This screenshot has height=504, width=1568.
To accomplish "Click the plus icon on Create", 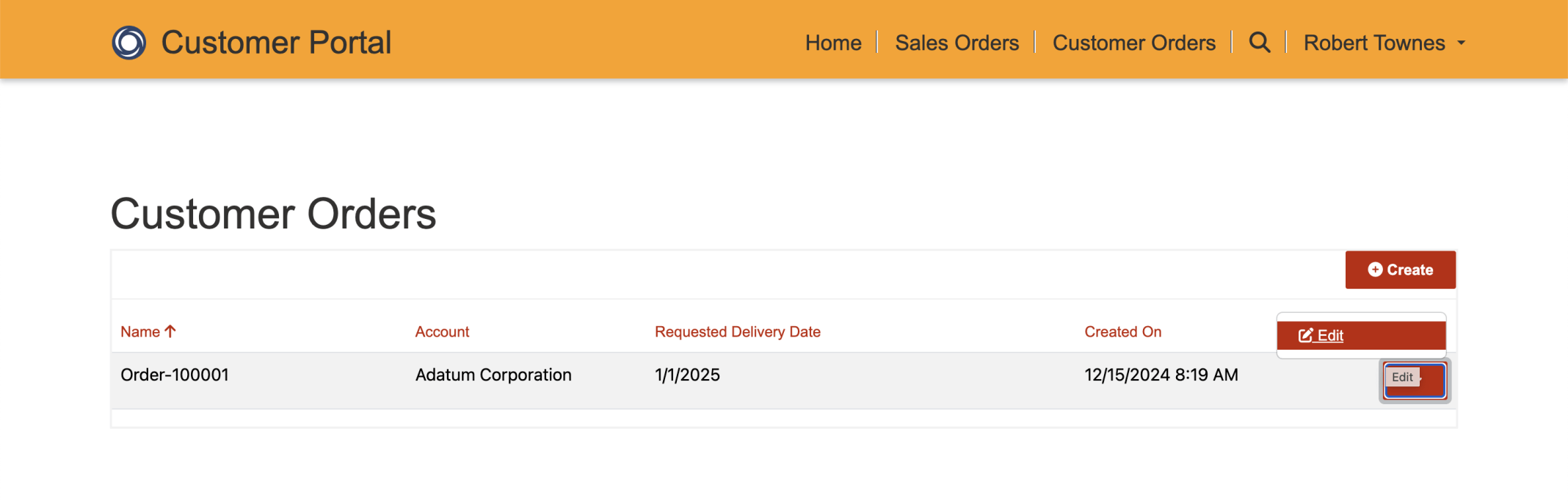I will [1375, 270].
